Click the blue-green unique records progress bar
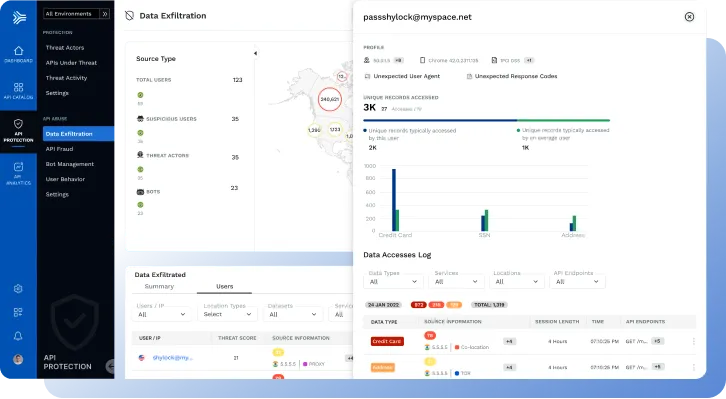This screenshot has width=726, height=399. pos(486,120)
